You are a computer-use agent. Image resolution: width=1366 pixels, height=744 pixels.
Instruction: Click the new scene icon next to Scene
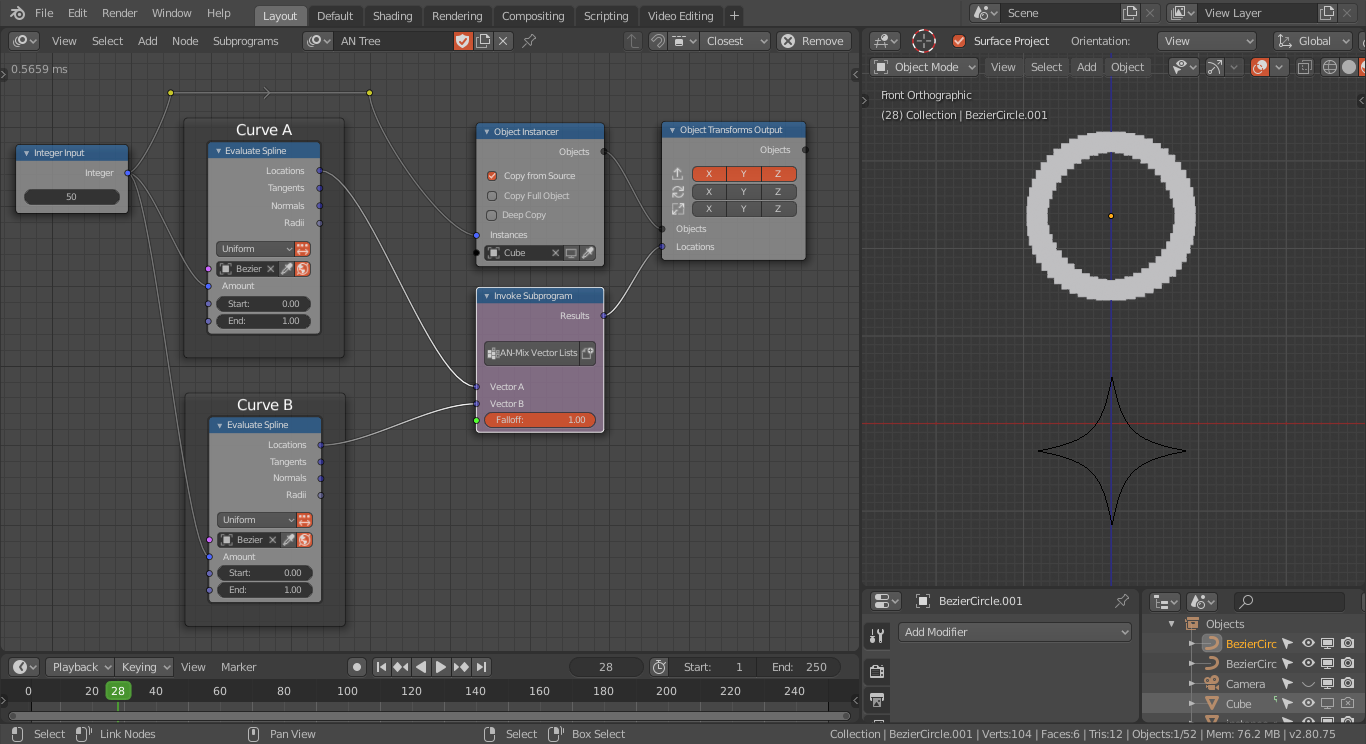[1130, 13]
